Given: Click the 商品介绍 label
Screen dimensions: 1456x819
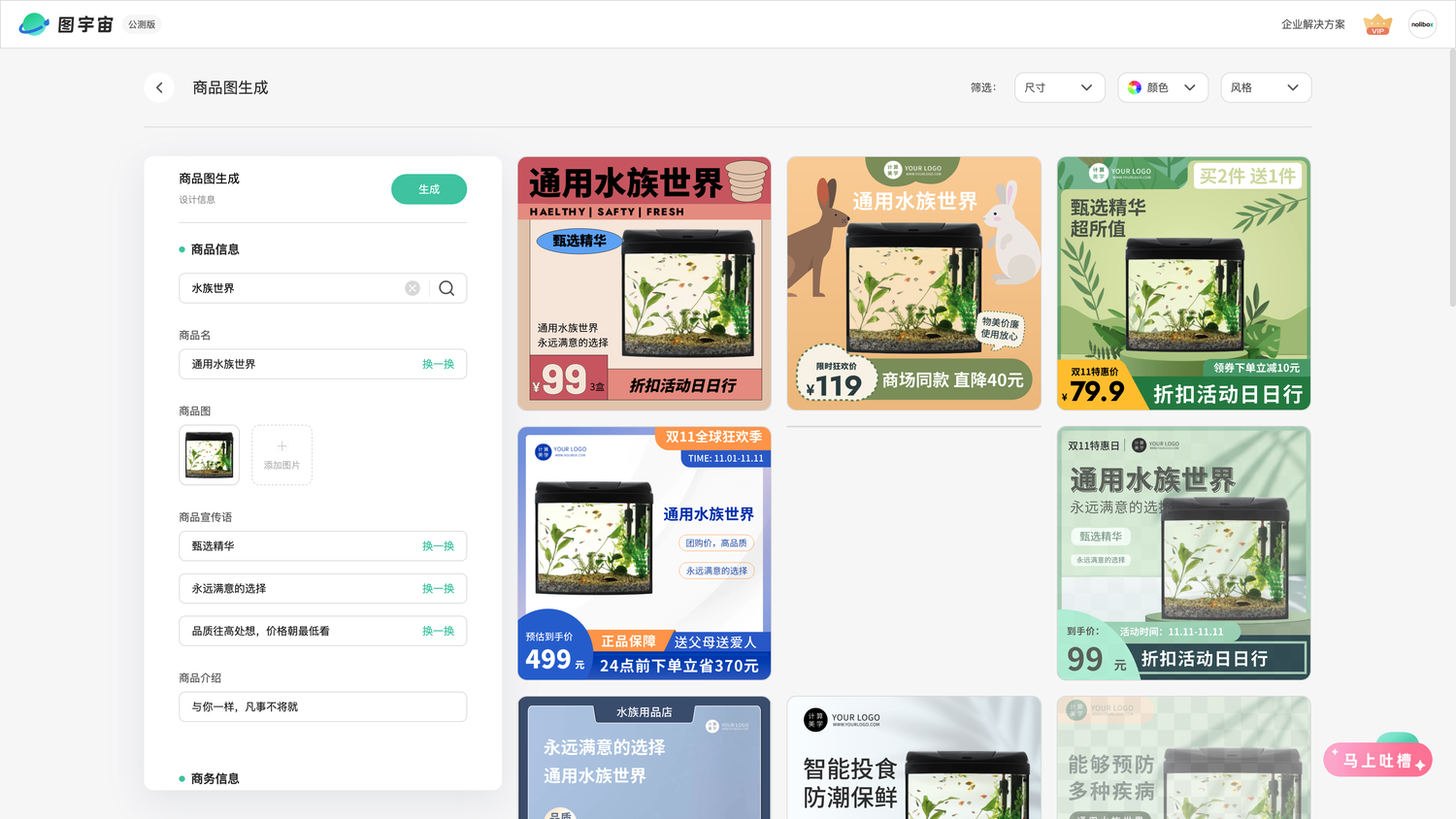Looking at the screenshot, I should (x=200, y=677).
